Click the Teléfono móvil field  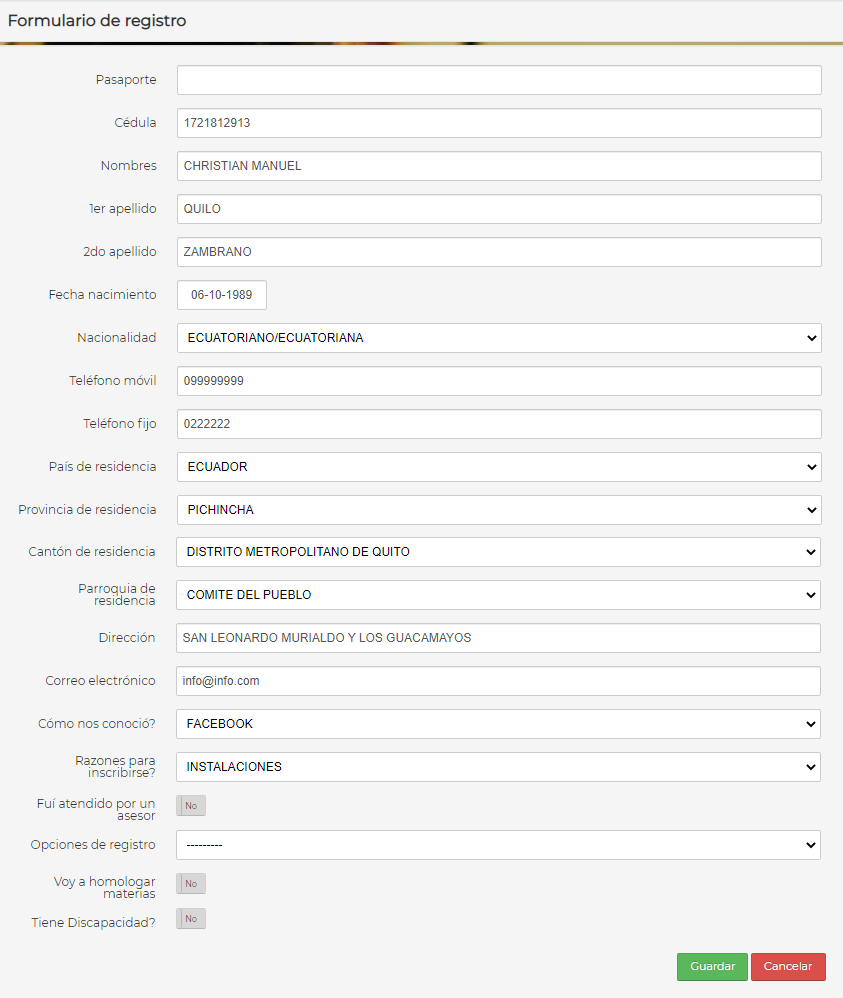pos(499,381)
